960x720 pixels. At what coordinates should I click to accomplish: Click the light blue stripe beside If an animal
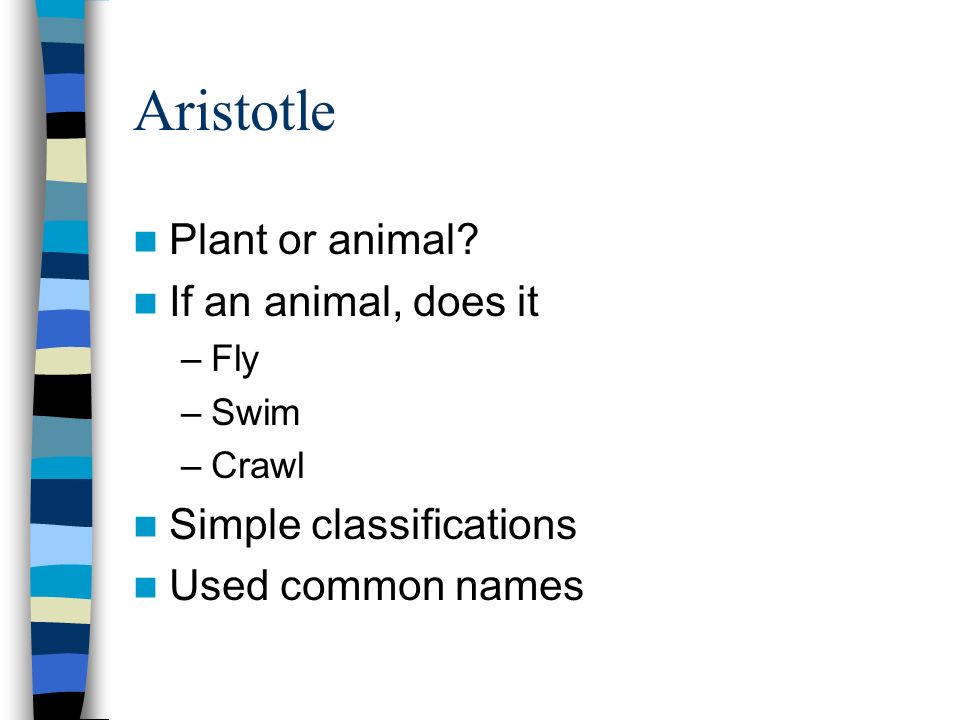tap(64, 294)
